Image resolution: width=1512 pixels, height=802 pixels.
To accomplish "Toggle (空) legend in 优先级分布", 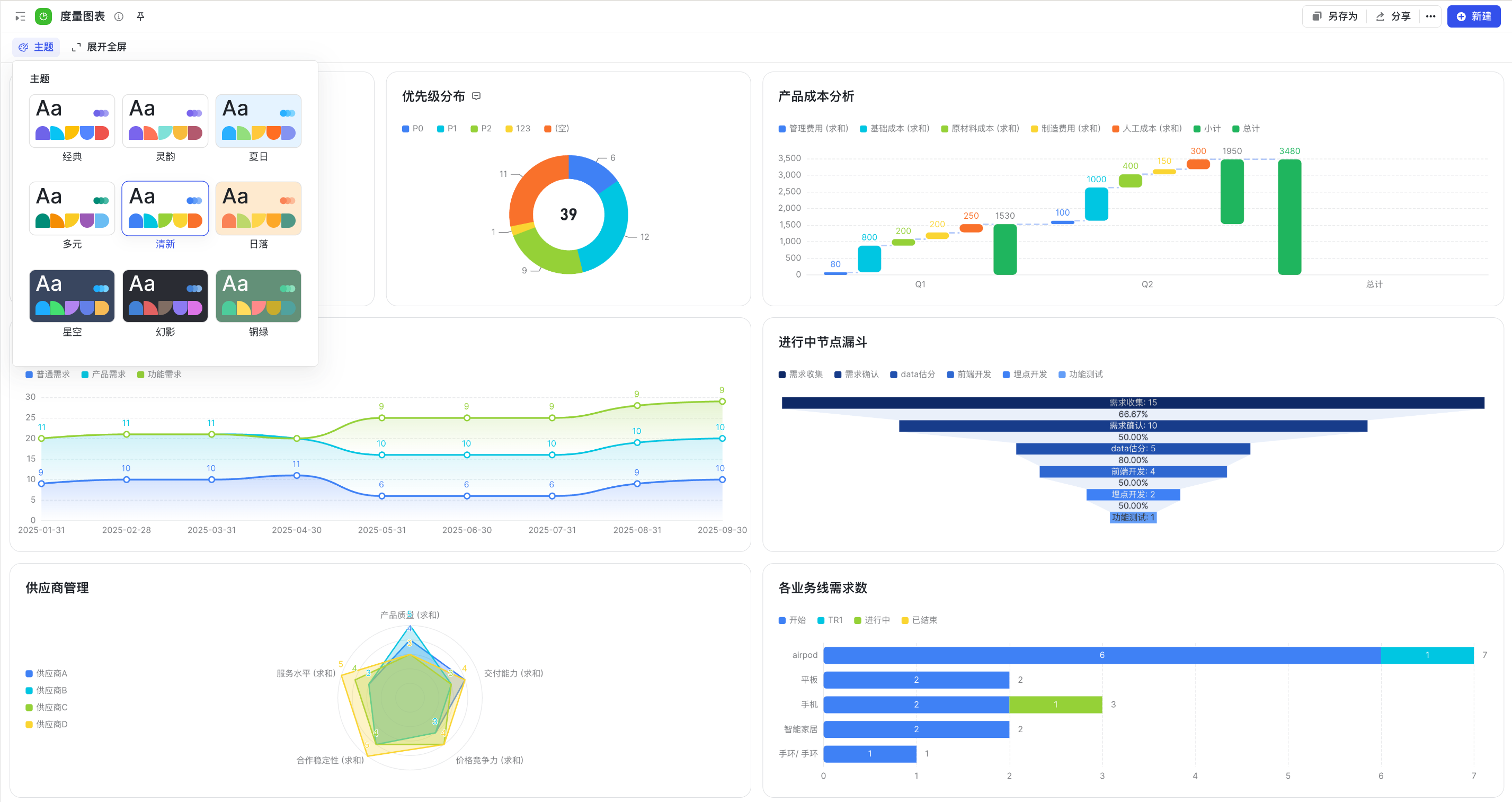I will 556,129.
